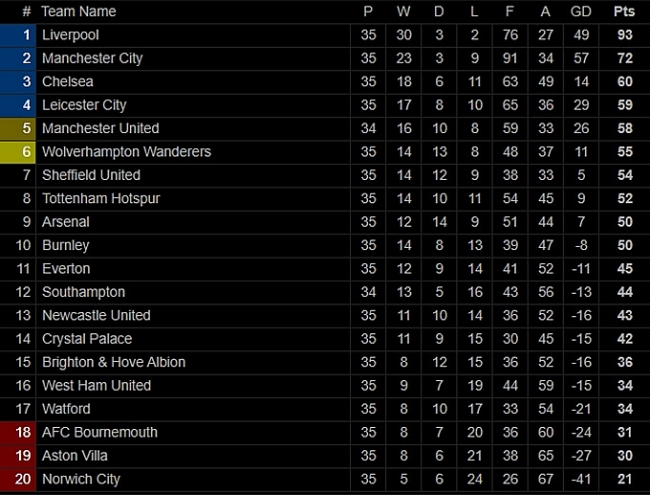Click the red position 18 badge
650x495 pixels.
[18, 433]
